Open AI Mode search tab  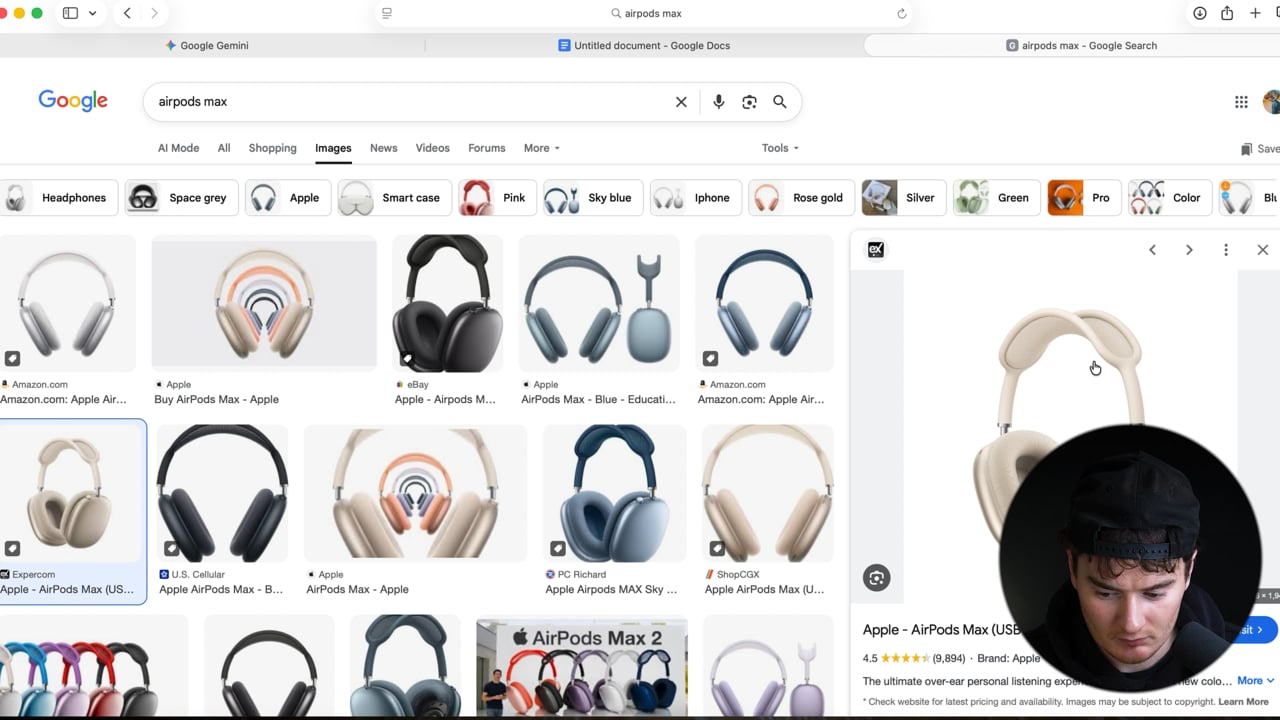coord(178,148)
